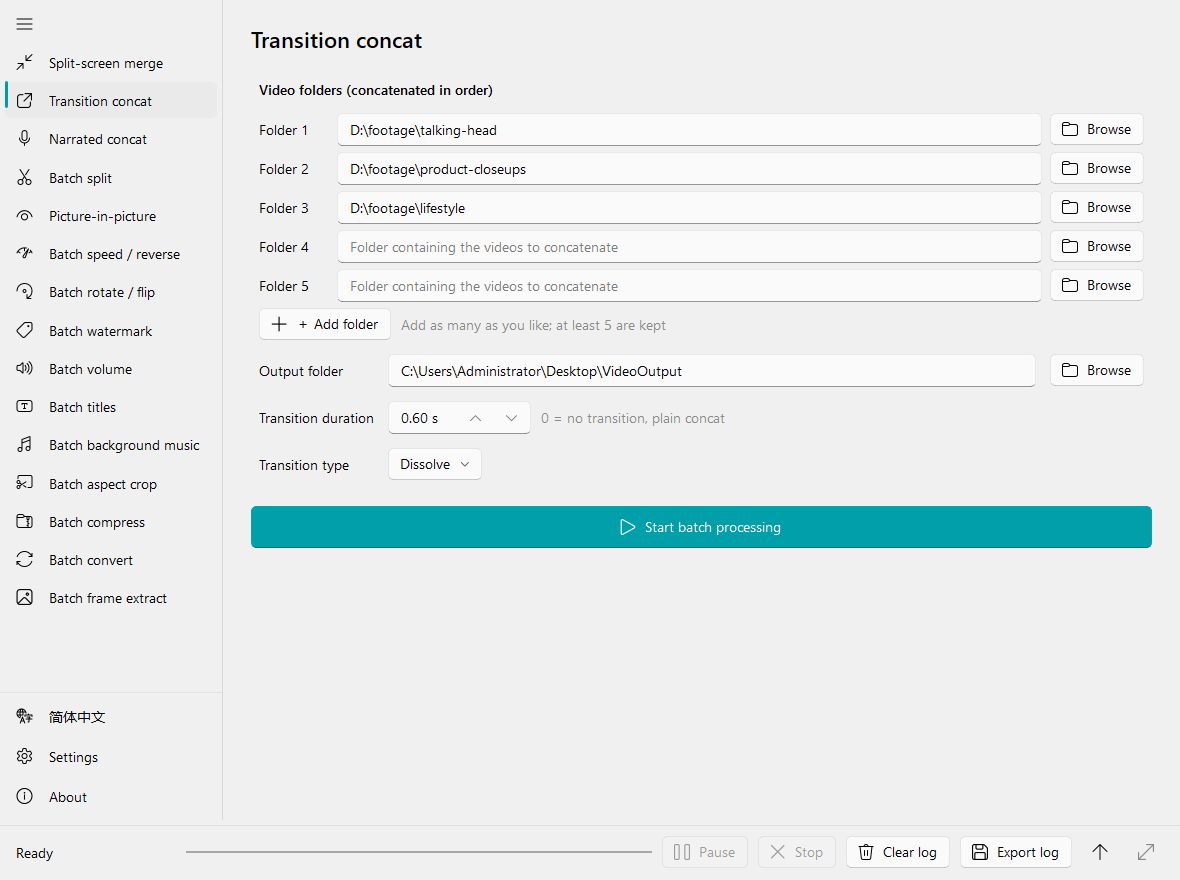Screen dimensions: 1180x880
Task: Open Batch watermark page
Action: pyautogui.click(x=111, y=330)
